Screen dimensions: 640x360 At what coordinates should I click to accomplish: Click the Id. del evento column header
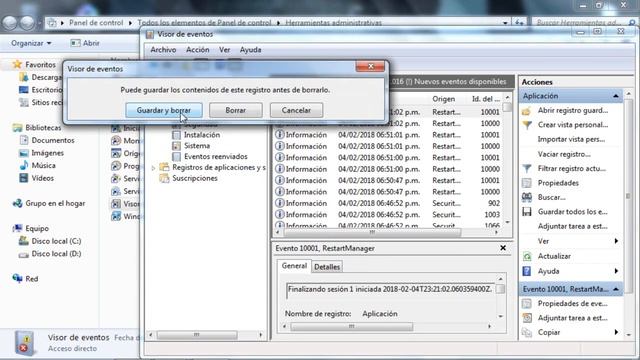[485, 99]
